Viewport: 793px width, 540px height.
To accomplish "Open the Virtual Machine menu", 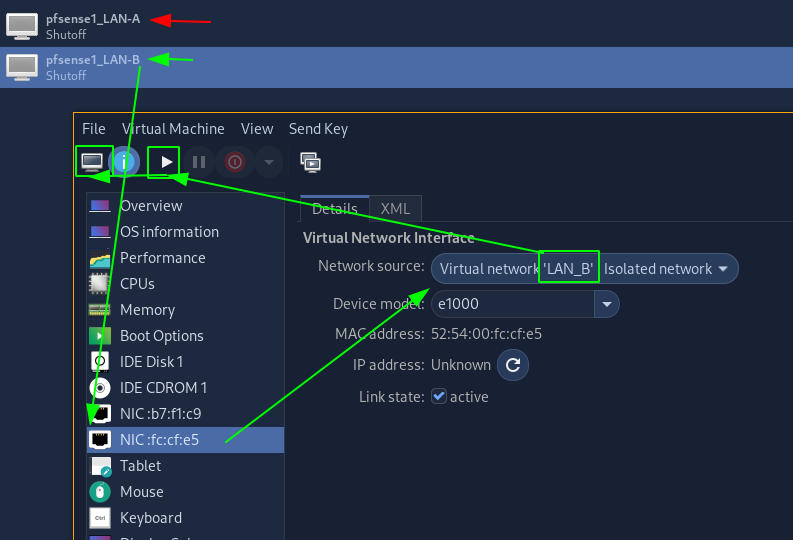I will 173,129.
